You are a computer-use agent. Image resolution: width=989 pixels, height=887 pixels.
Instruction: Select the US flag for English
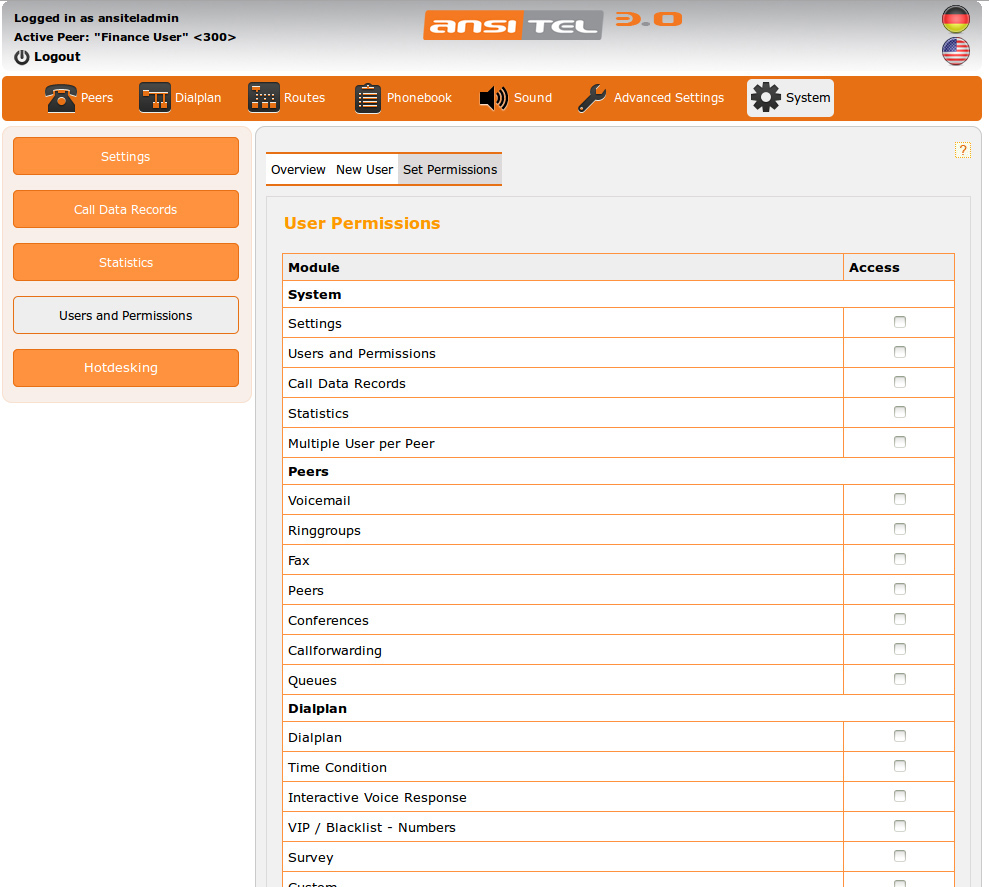coord(956,51)
